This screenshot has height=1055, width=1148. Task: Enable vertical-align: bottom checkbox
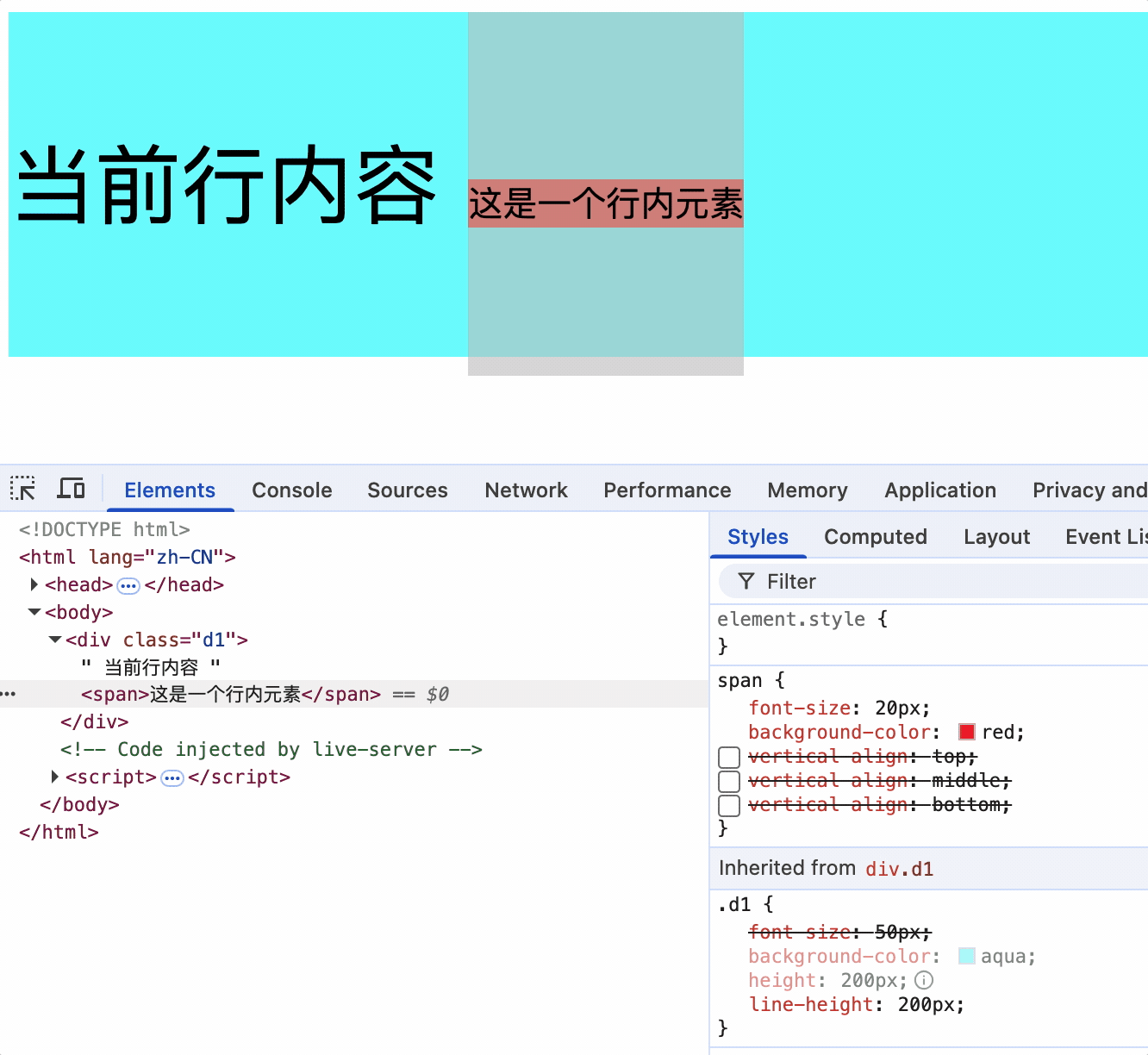729,805
